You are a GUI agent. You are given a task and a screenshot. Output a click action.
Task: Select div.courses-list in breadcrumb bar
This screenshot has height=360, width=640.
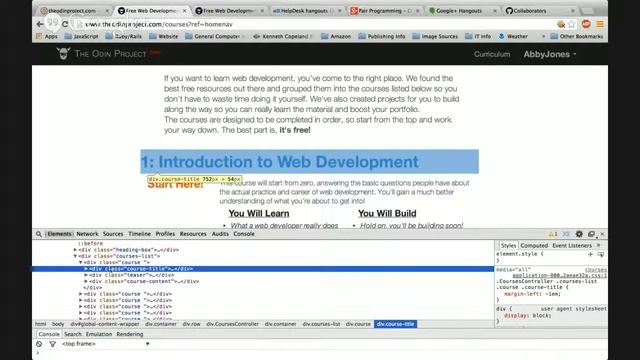click(321, 324)
